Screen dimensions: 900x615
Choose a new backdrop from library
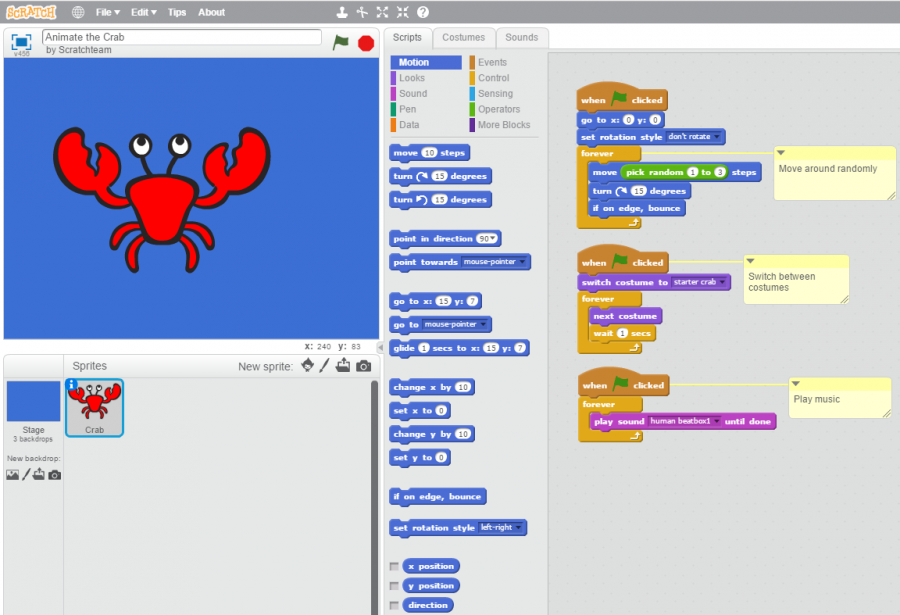click(13, 474)
